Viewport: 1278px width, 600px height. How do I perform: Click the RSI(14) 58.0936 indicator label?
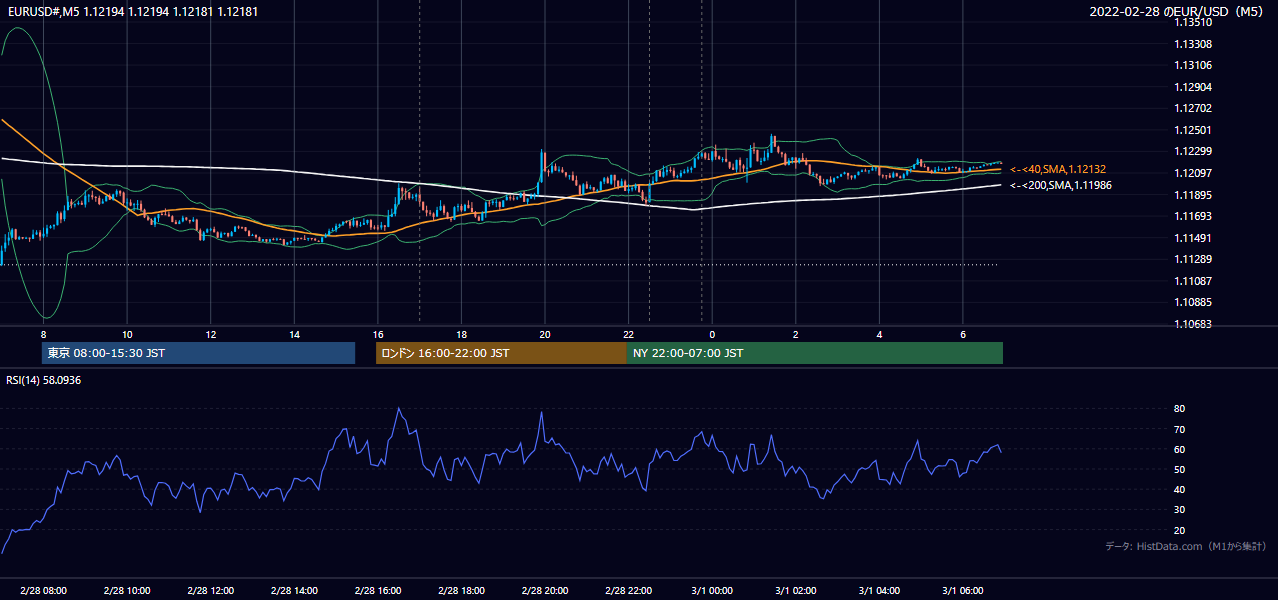(x=44, y=380)
